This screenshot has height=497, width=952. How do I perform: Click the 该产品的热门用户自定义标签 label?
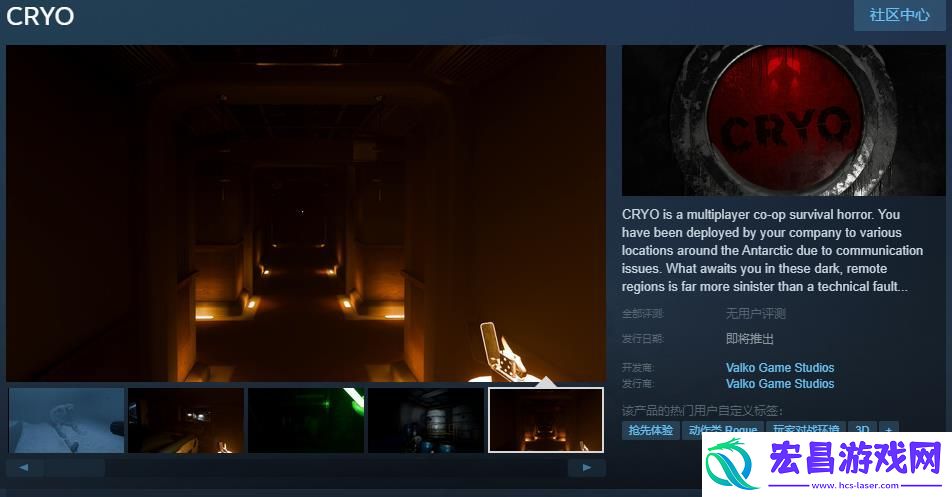[x=702, y=411]
